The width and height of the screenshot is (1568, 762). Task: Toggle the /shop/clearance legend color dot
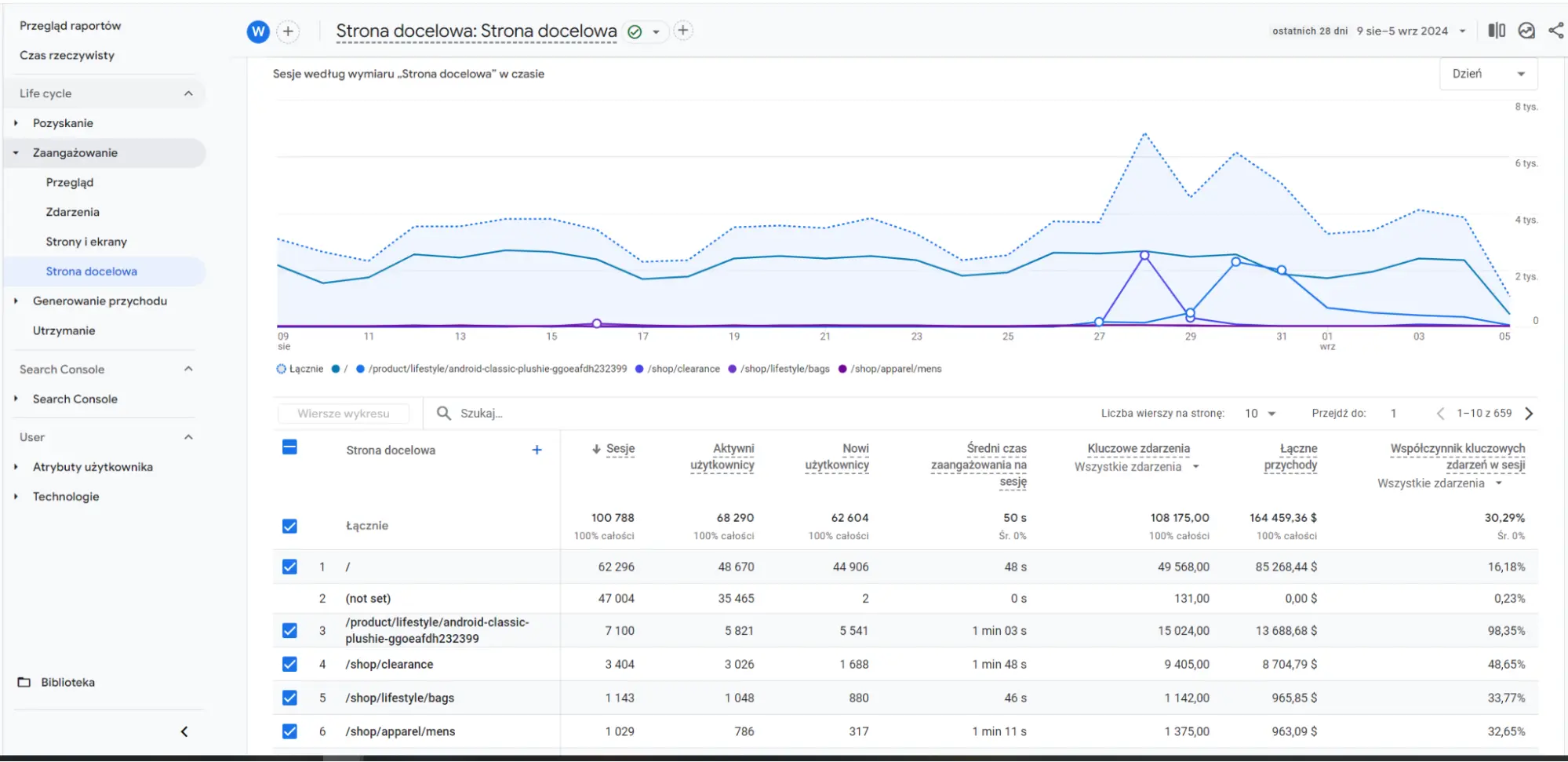pos(640,369)
